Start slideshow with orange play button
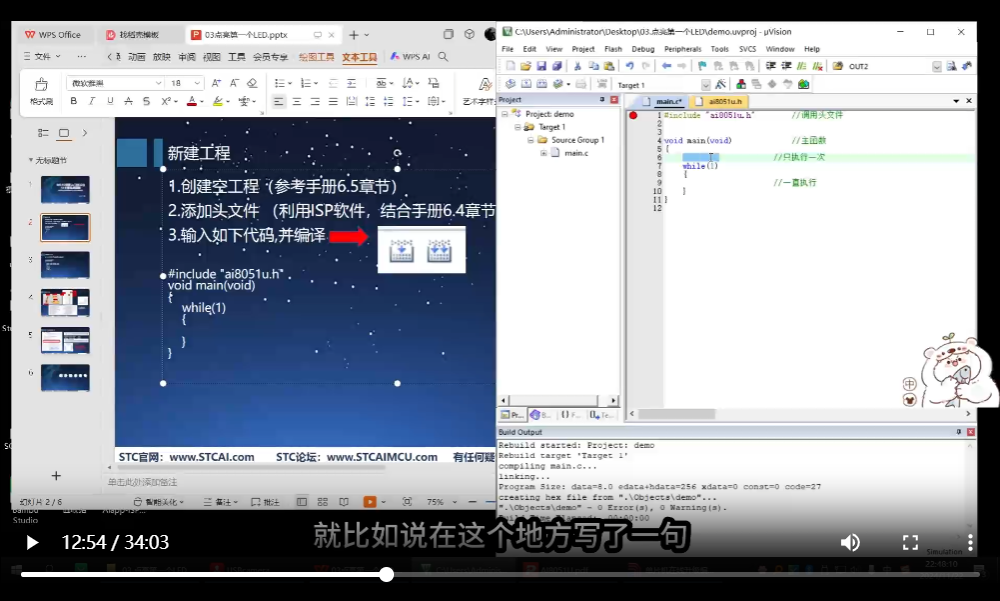The image size is (1000, 601). point(369,502)
